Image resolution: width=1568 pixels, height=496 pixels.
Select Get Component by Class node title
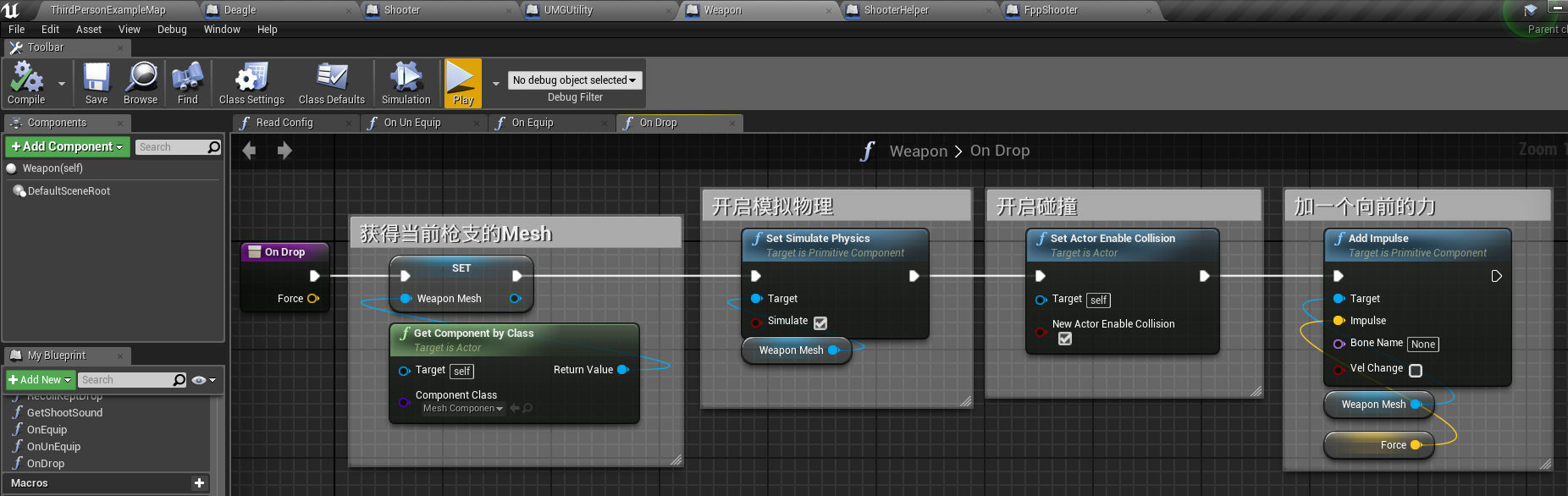pos(473,333)
